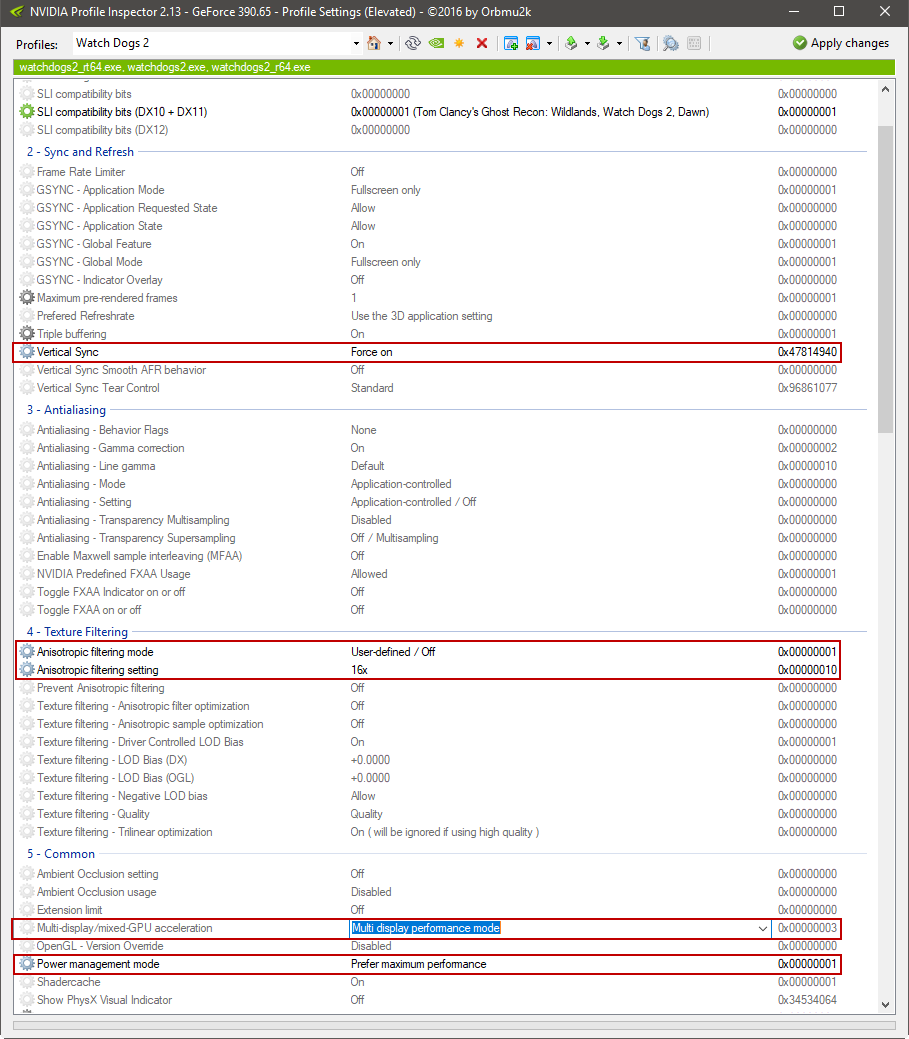Viewport: 909px width, 1039px height.
Task: Open Multi-display/mixed-GPU acceleration value dropdown
Action: (763, 928)
